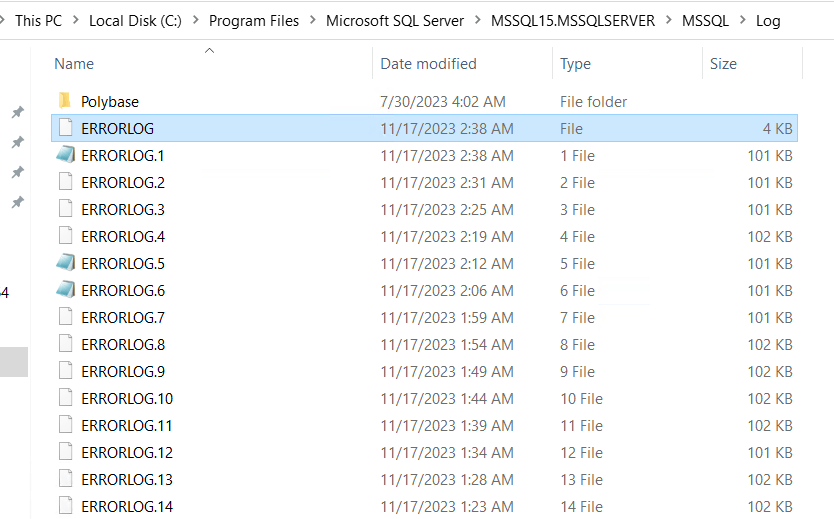
Task: Select file name ERRORLOG.12
Action: click(x=127, y=453)
